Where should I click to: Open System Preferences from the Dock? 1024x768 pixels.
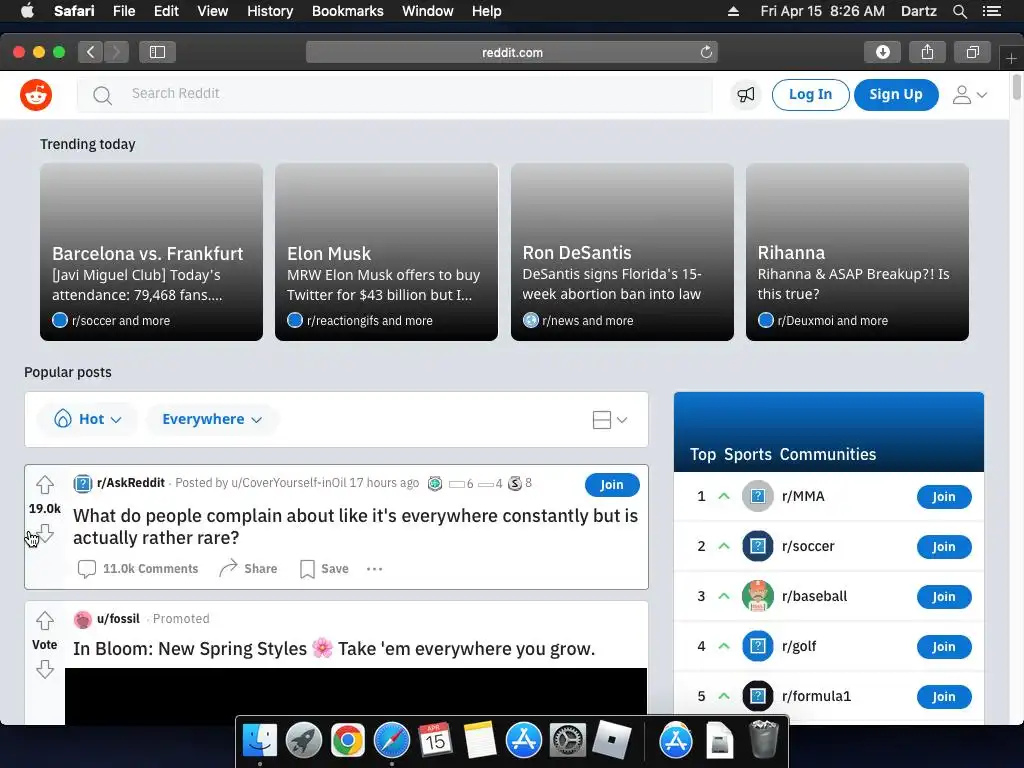(568, 741)
